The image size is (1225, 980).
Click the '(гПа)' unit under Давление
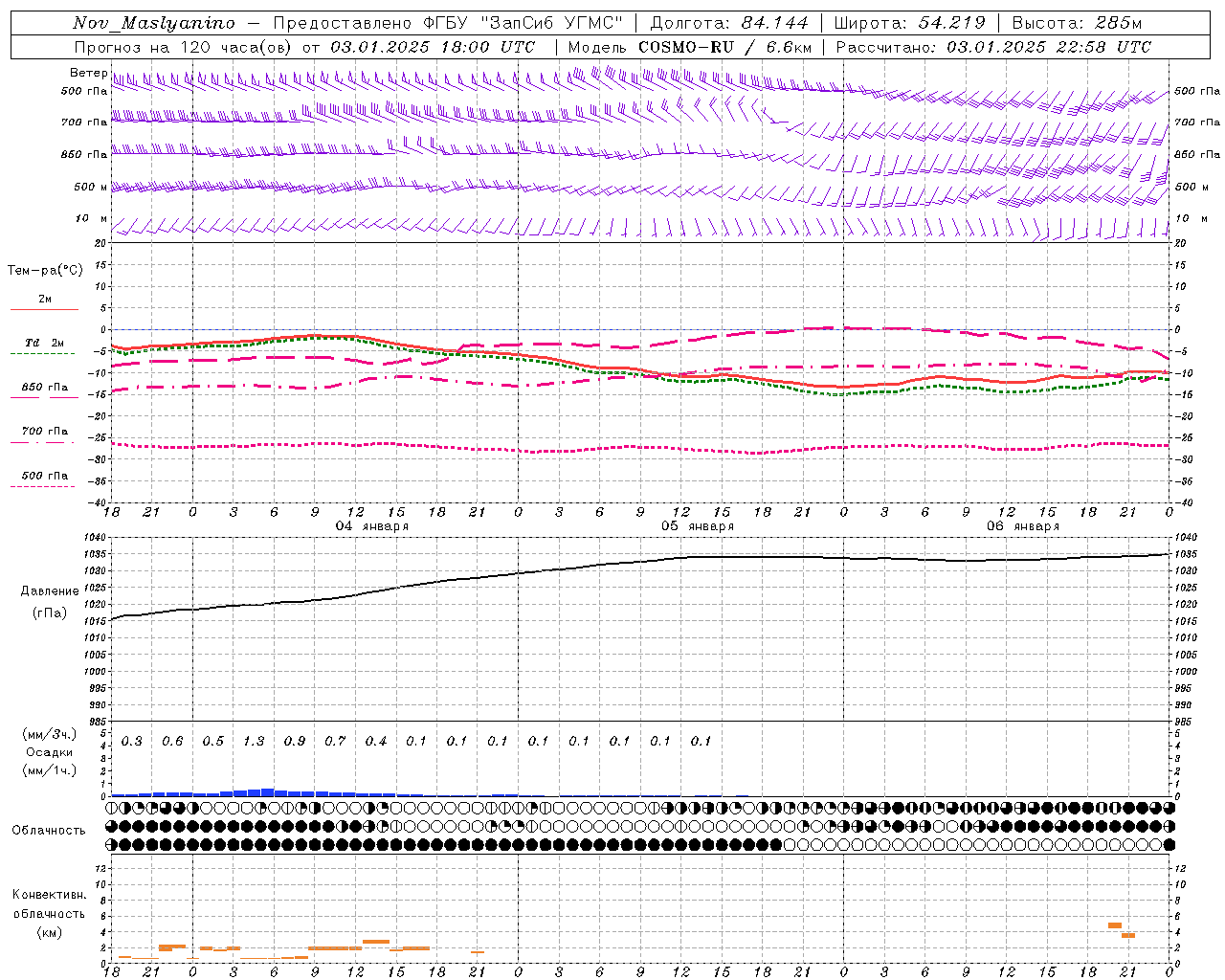point(50,612)
